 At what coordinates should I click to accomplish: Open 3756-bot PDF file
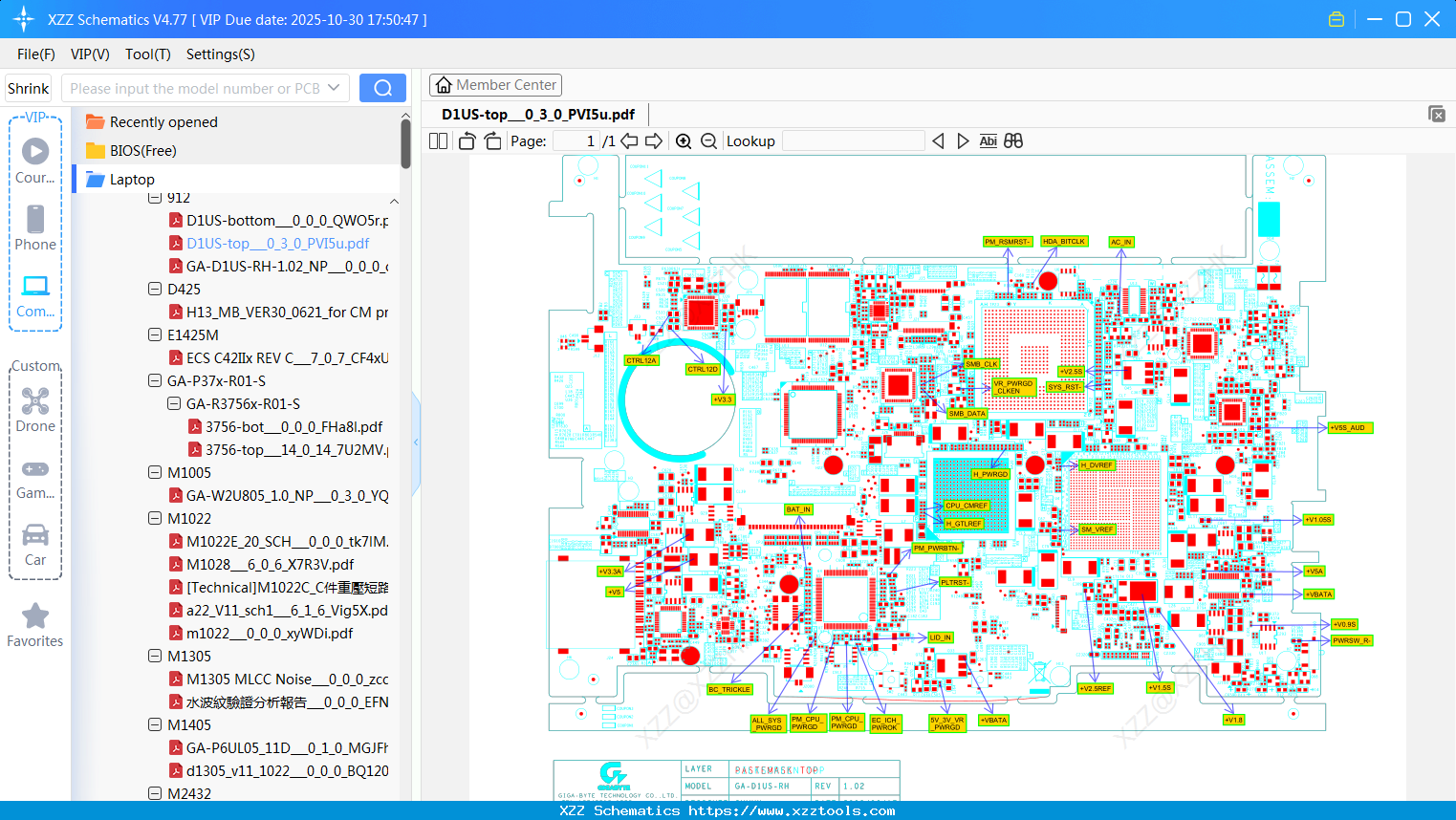(286, 426)
